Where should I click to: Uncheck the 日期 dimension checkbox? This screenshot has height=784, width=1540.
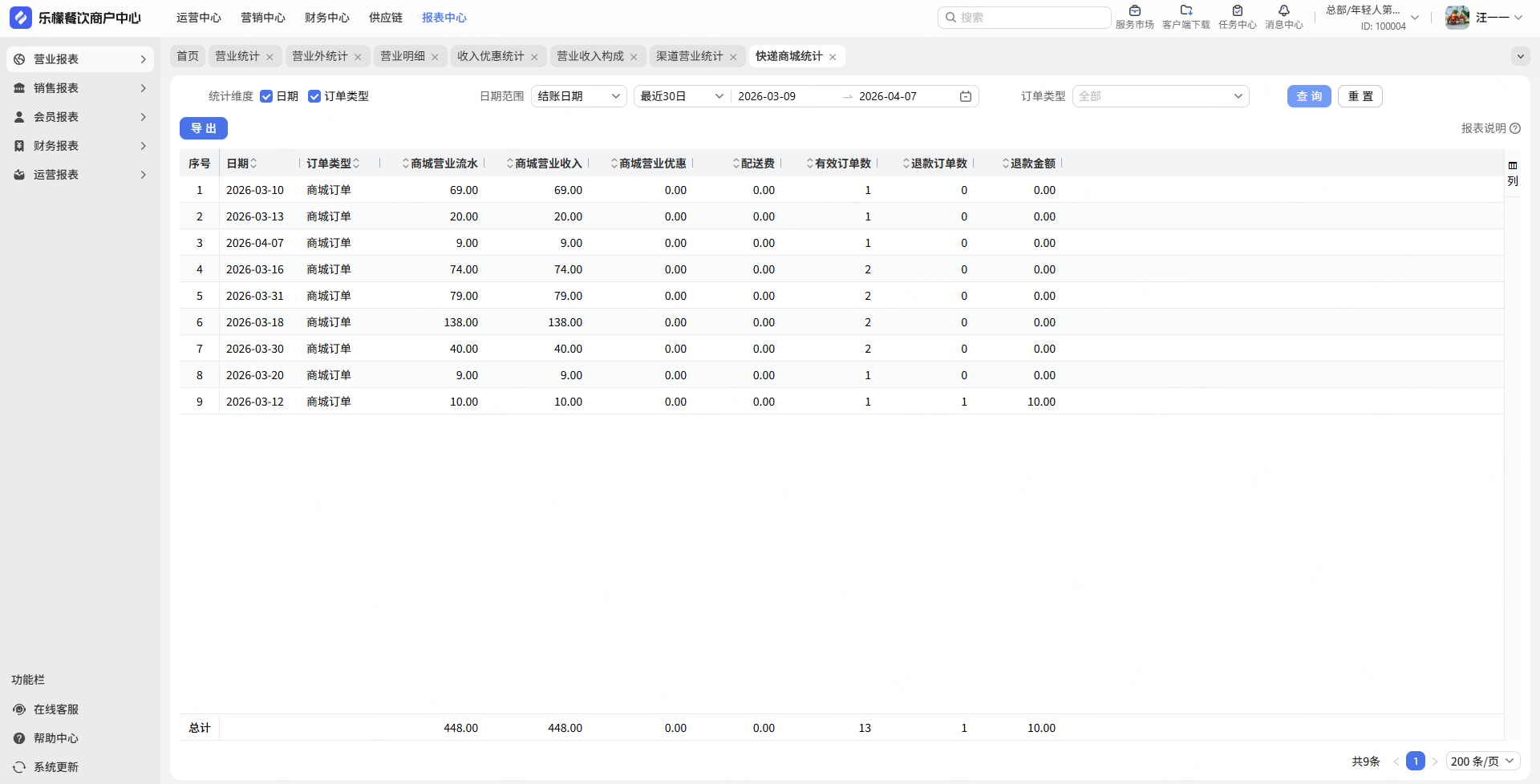[x=266, y=96]
